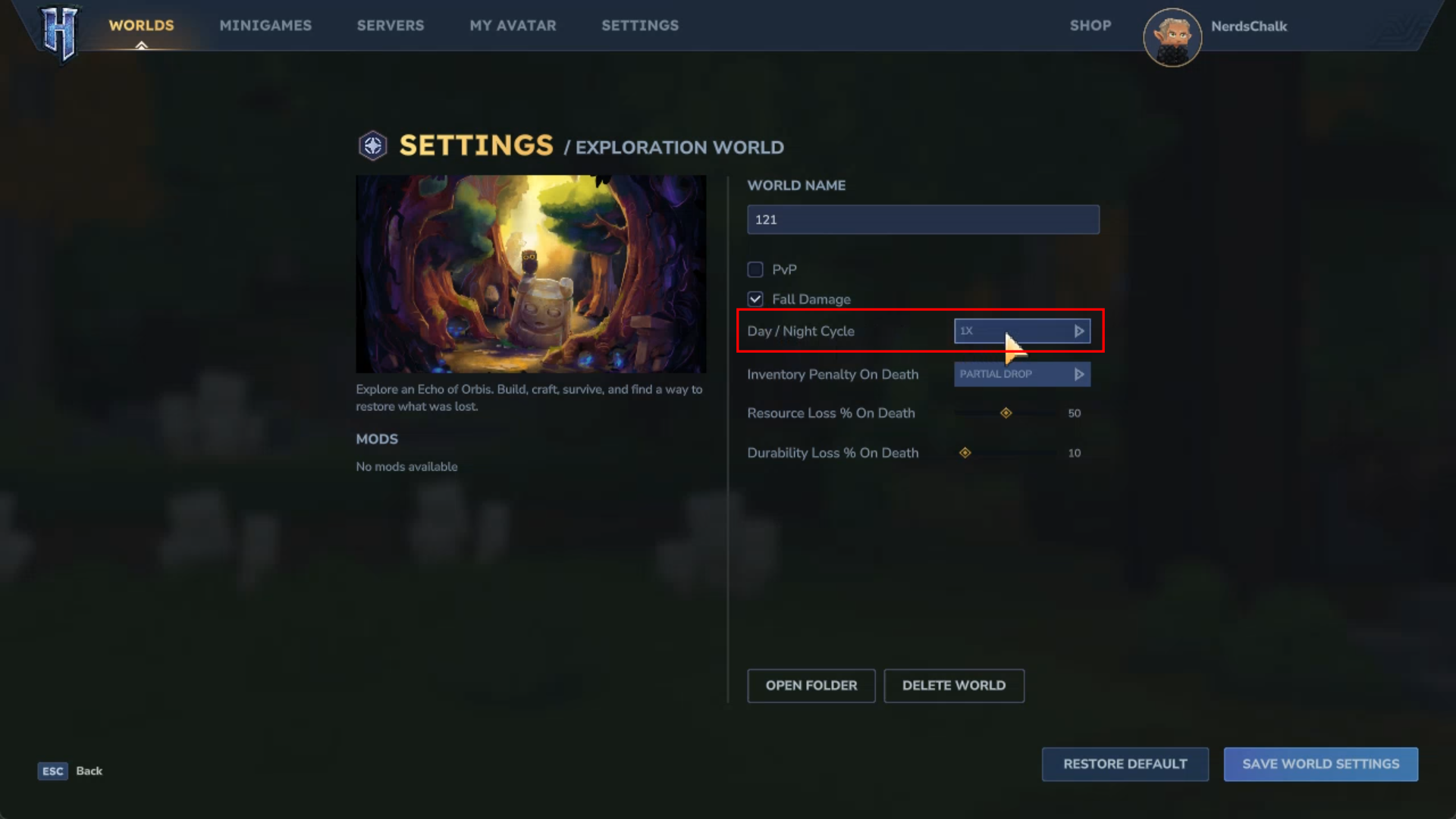Image resolution: width=1456 pixels, height=819 pixels.
Task: Click the Inventory Penalty On Death arrow icon
Action: point(1078,375)
